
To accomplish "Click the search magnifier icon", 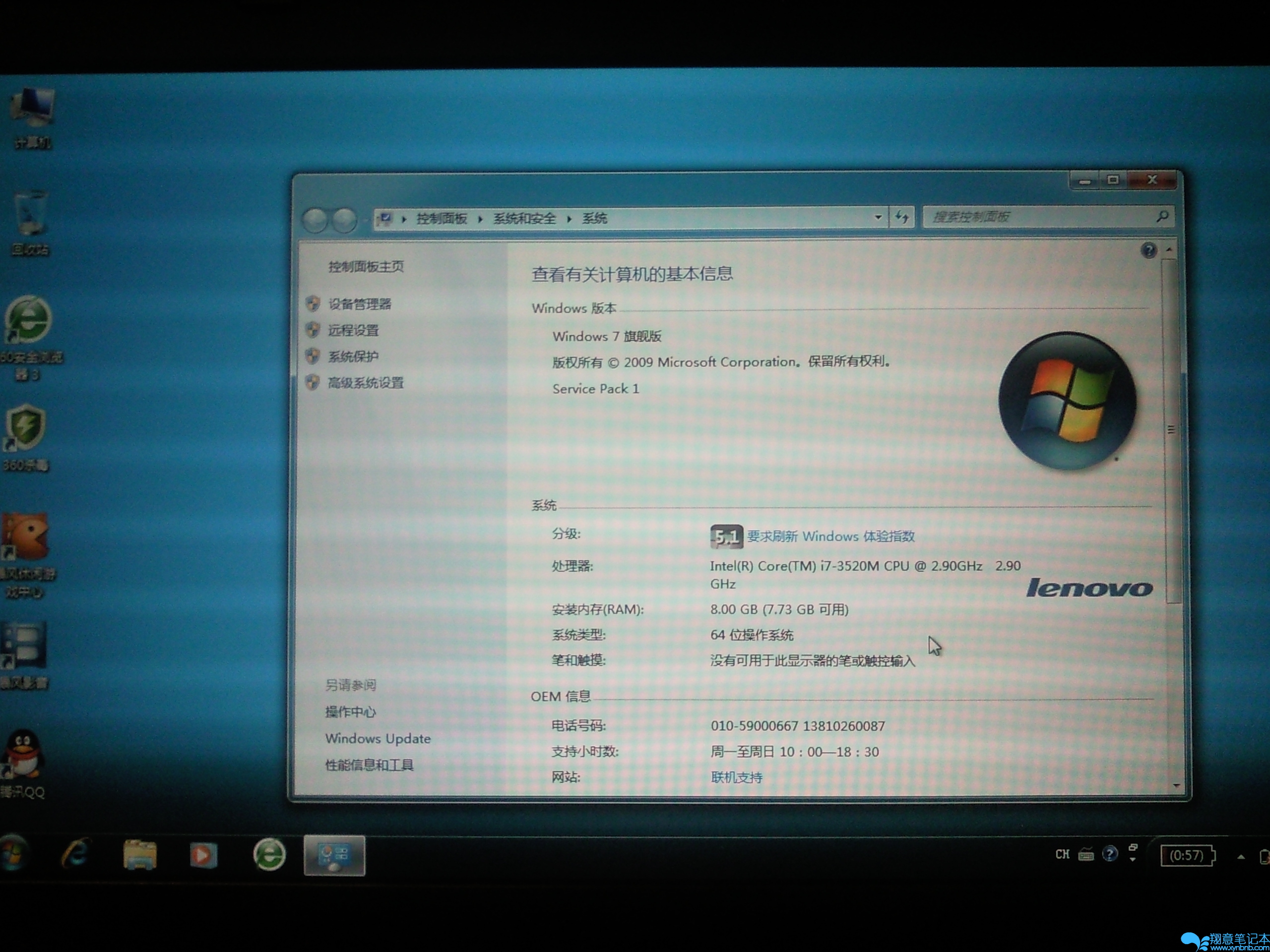I will pos(1162,216).
